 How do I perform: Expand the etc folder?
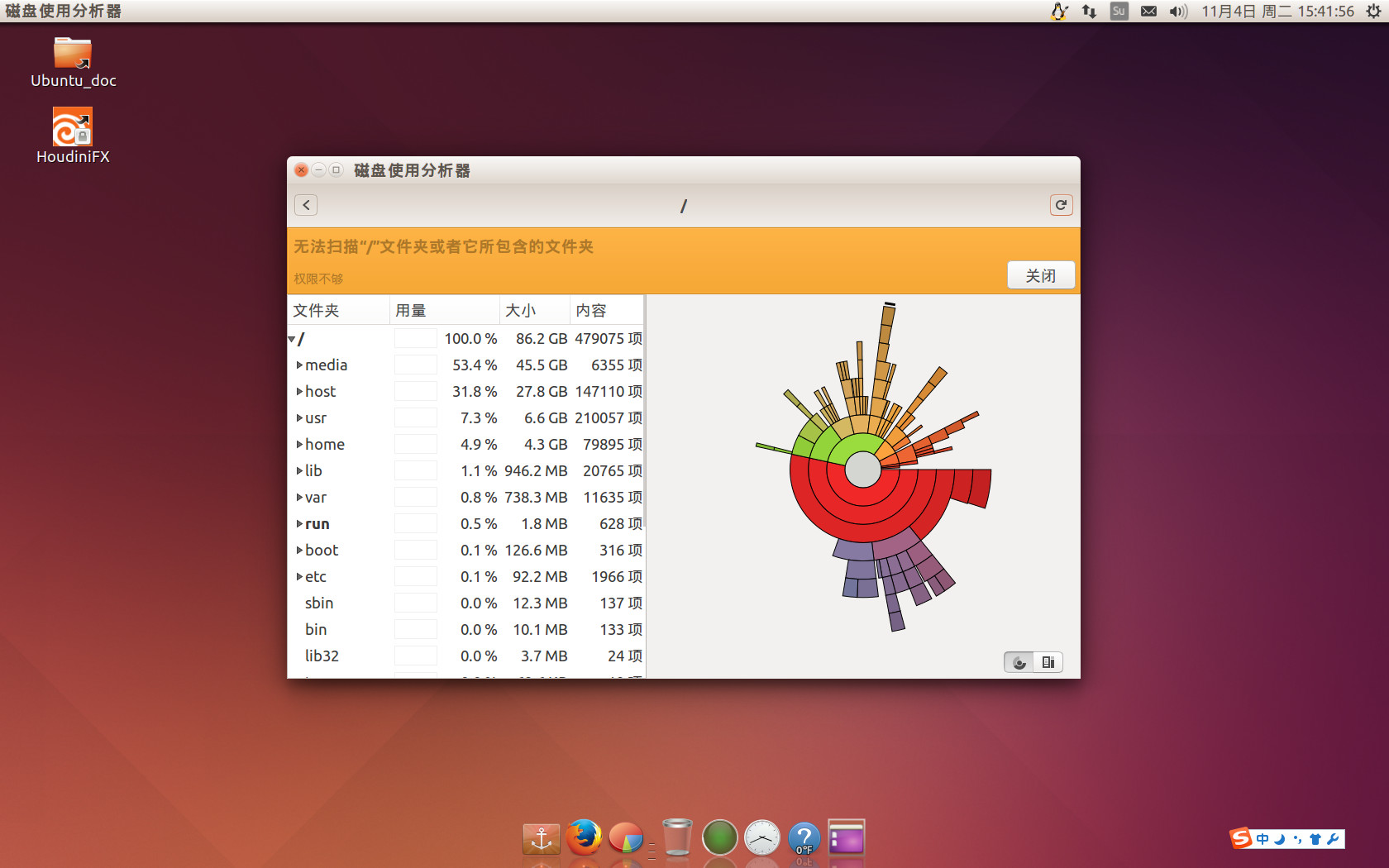[x=299, y=577]
